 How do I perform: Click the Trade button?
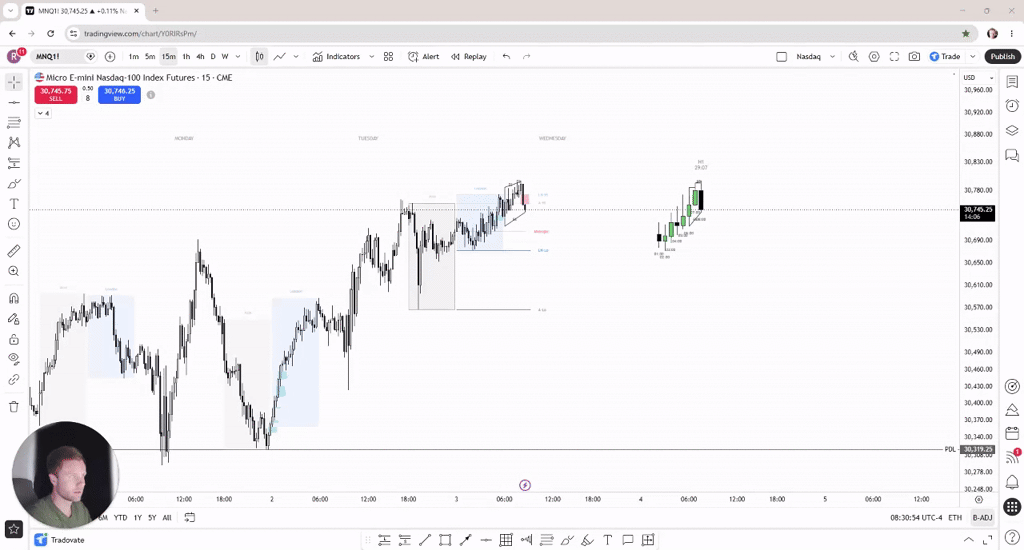pyautogui.click(x=945, y=57)
